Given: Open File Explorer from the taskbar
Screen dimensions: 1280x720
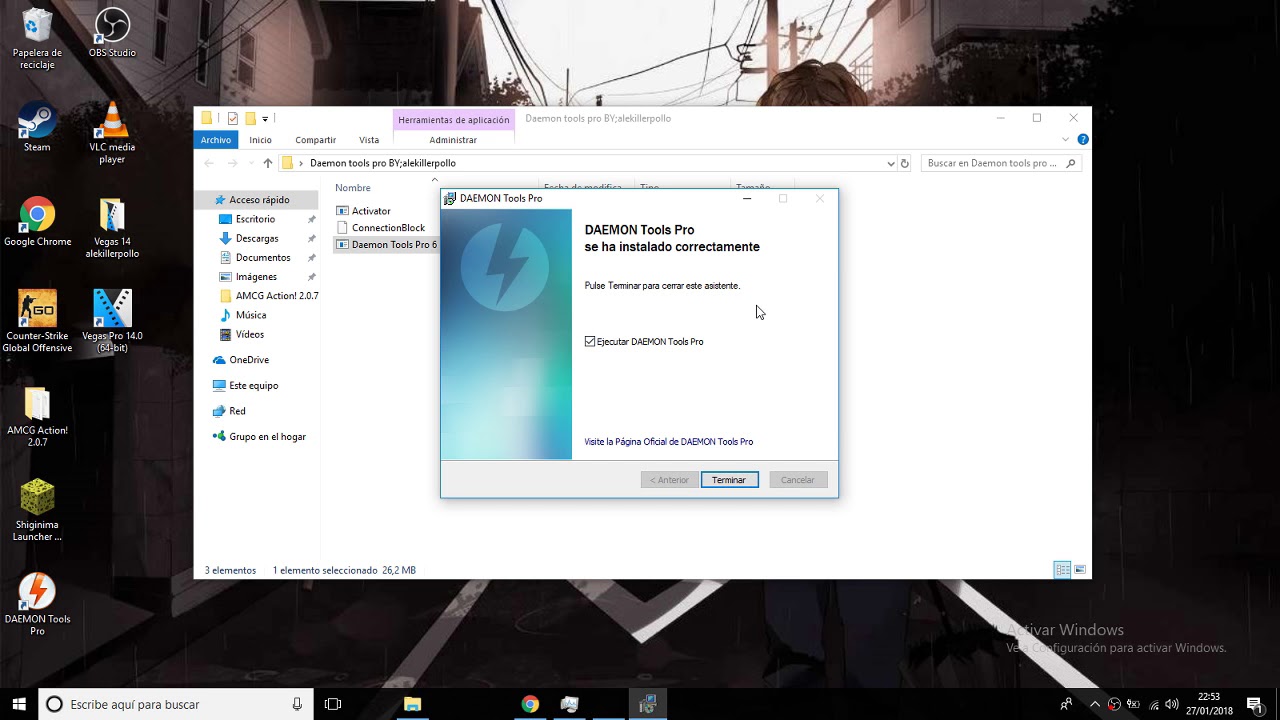Looking at the screenshot, I should [412, 704].
